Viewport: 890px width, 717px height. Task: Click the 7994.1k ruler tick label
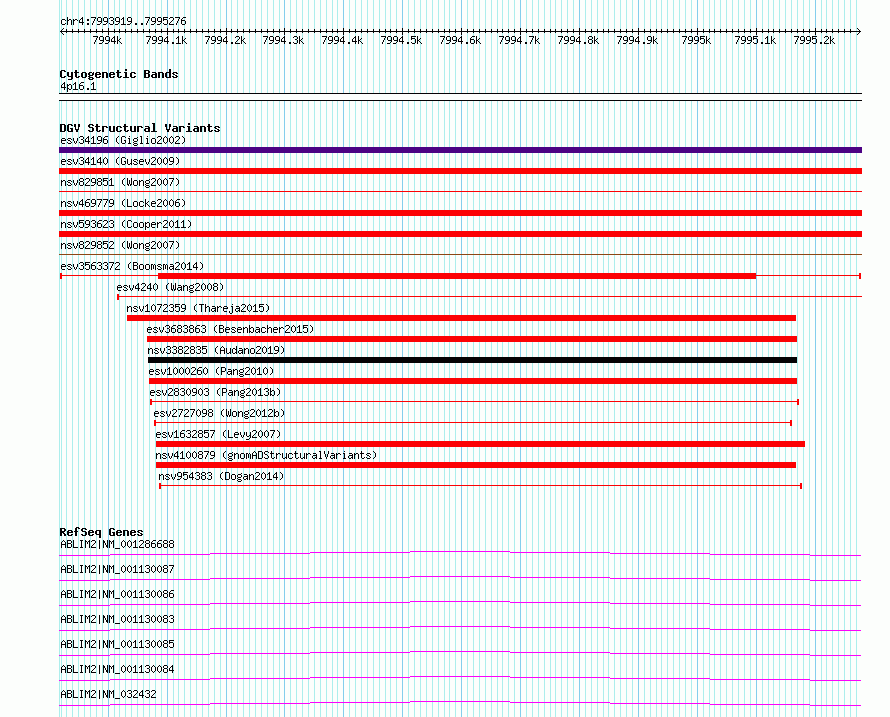166,40
